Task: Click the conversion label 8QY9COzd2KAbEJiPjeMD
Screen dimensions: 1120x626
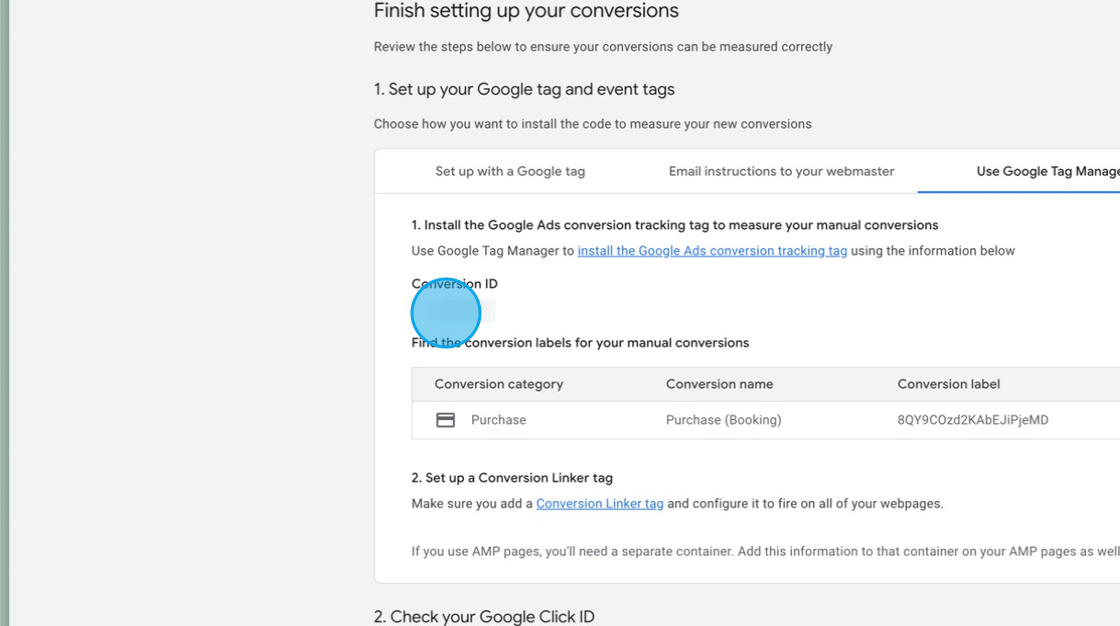Action: pyautogui.click(x=972, y=420)
